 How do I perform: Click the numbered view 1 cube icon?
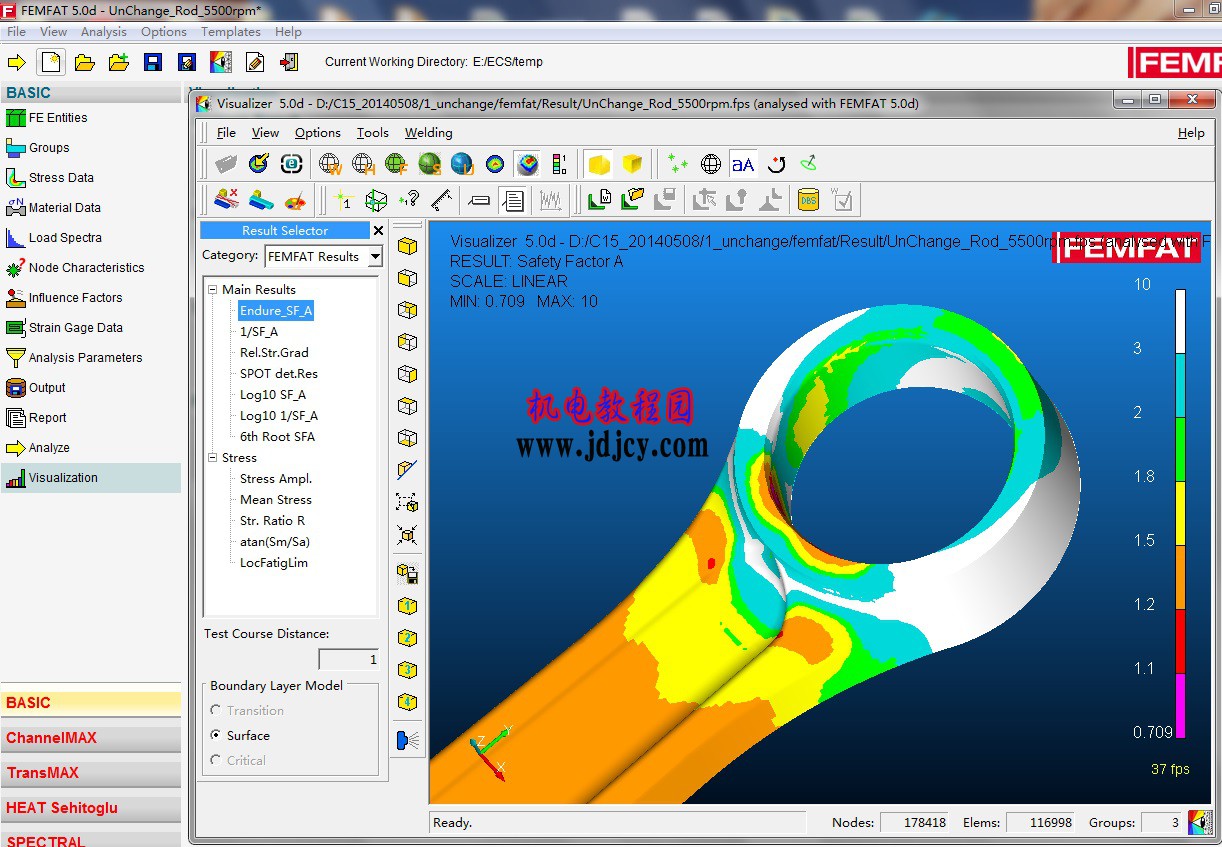pyautogui.click(x=407, y=606)
